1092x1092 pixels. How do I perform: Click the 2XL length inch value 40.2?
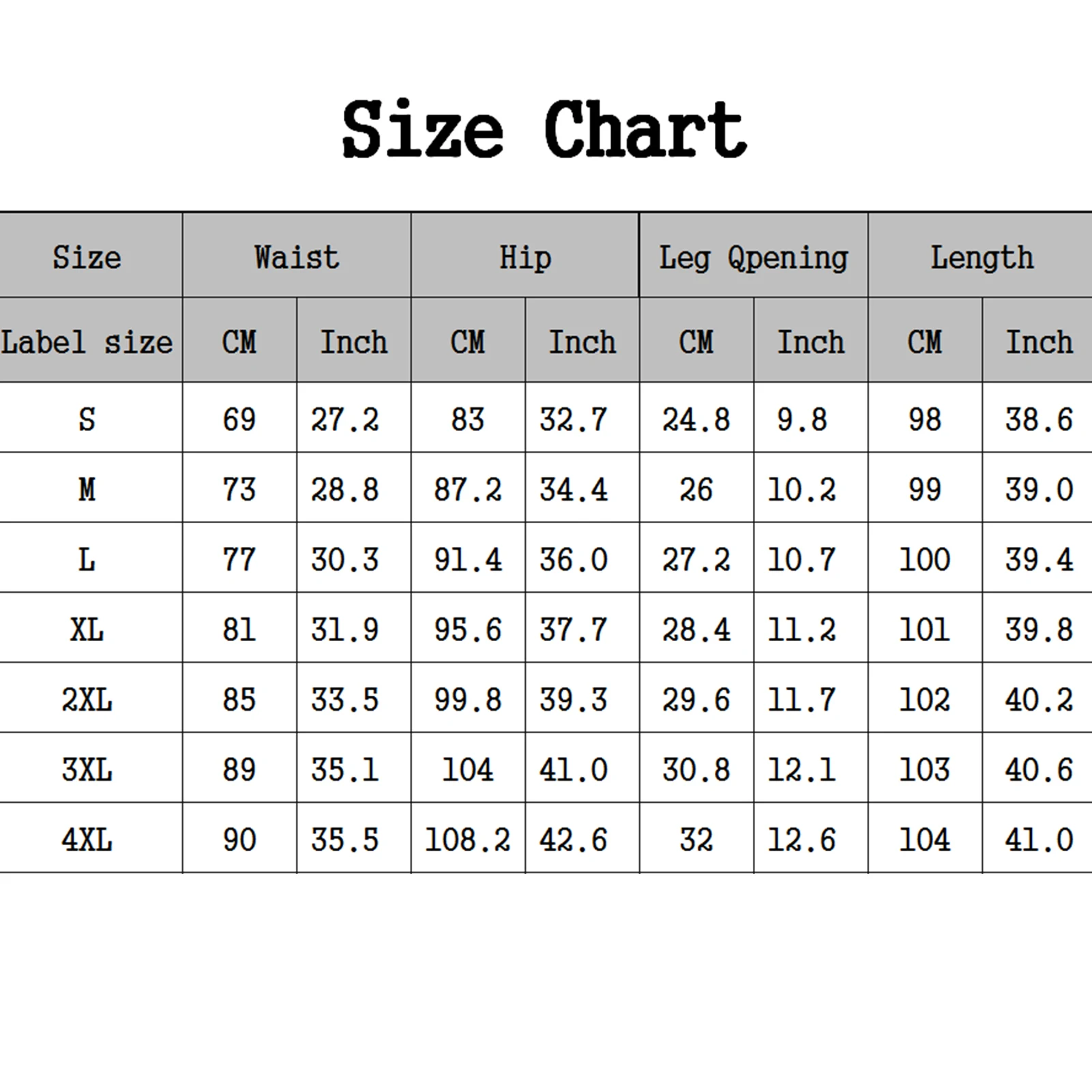pyautogui.click(x=1039, y=699)
